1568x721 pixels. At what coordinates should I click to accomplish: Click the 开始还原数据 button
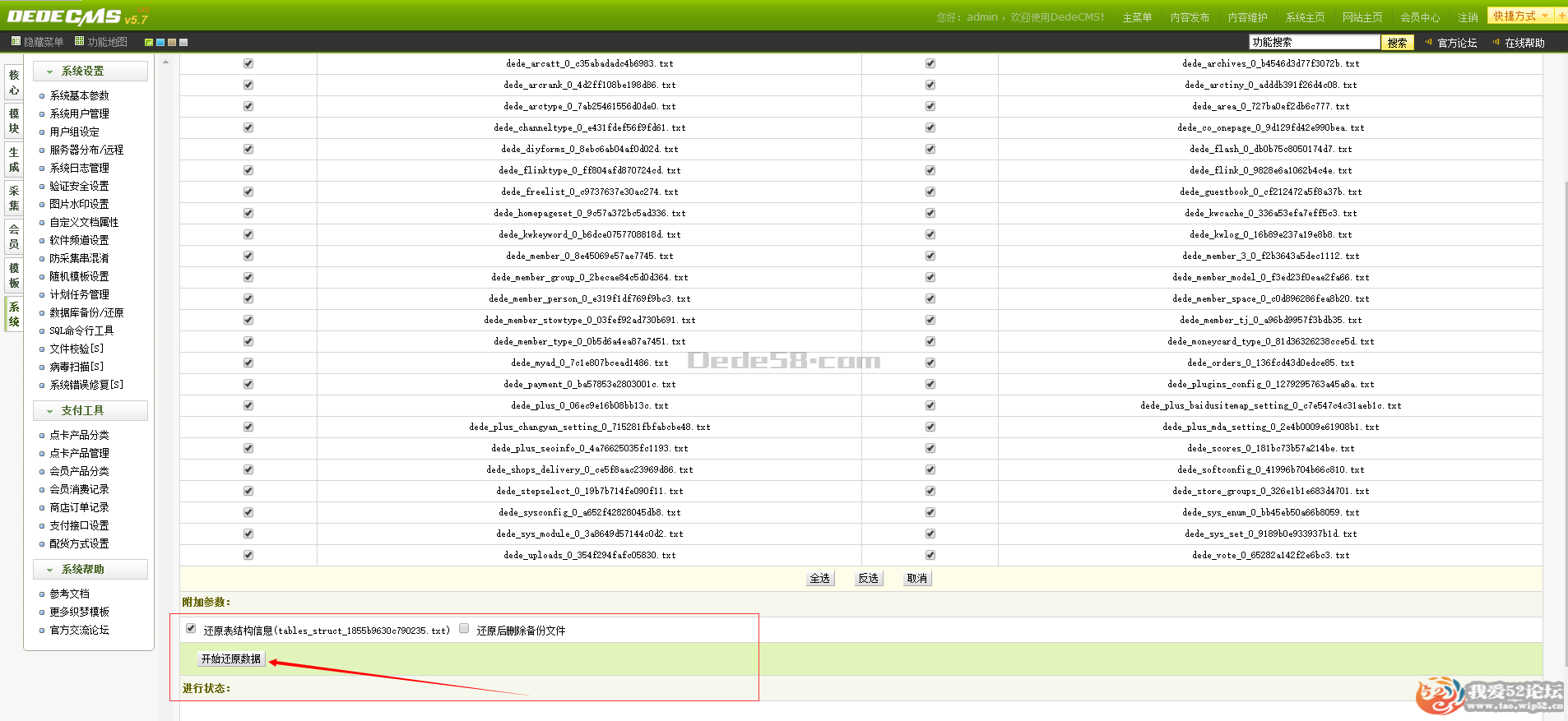[x=231, y=659]
